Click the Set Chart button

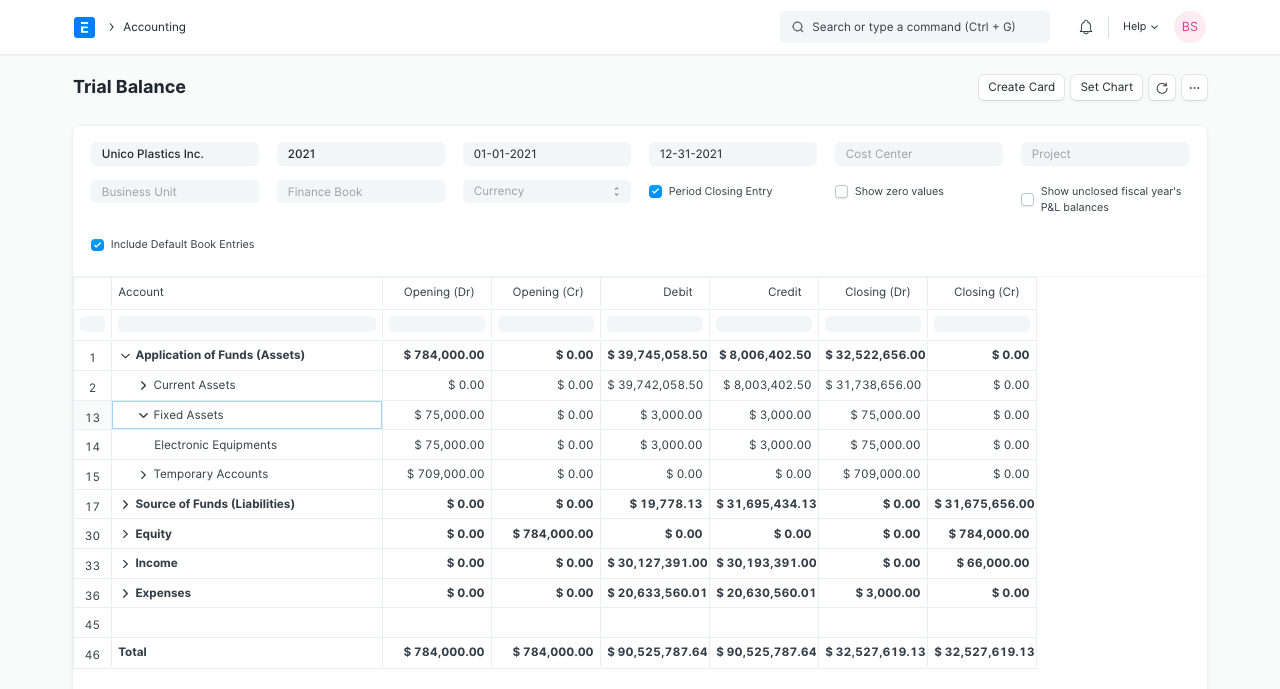pyautogui.click(x=1106, y=88)
